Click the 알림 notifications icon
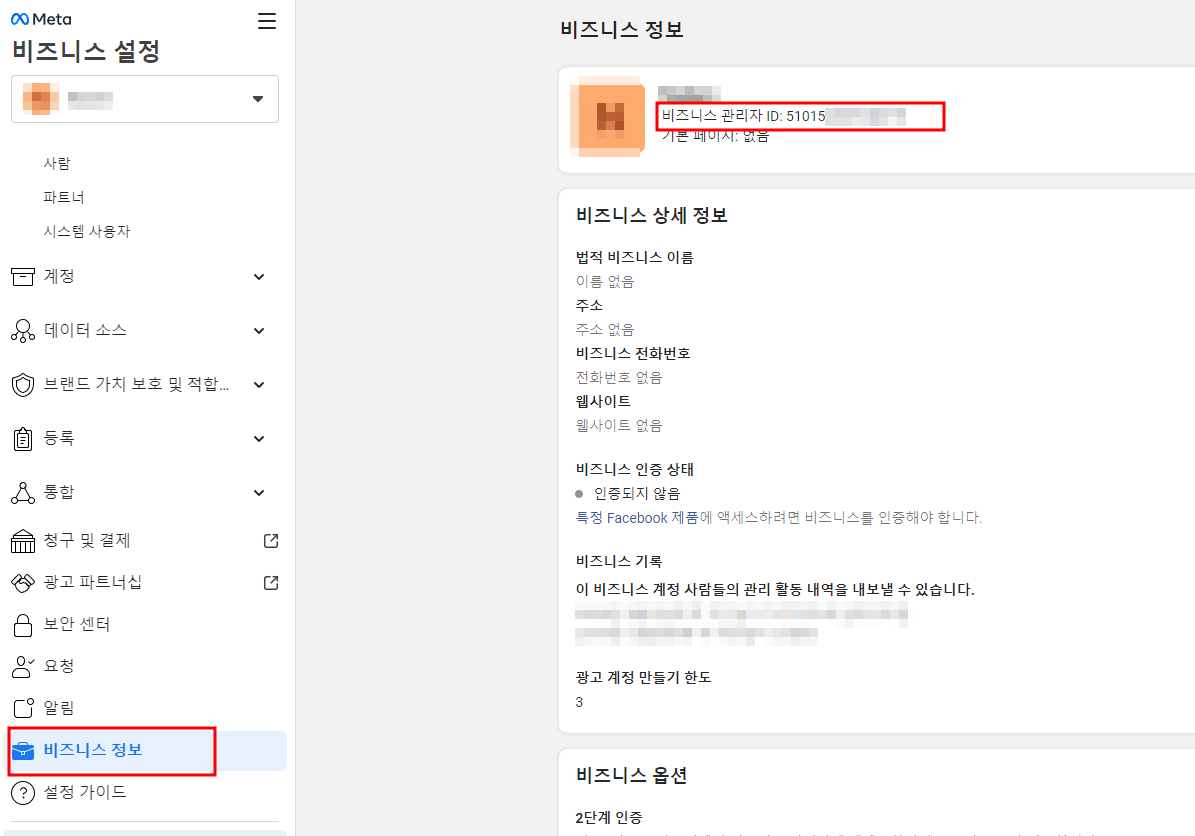Image resolution: width=1195 pixels, height=836 pixels. click(22, 707)
